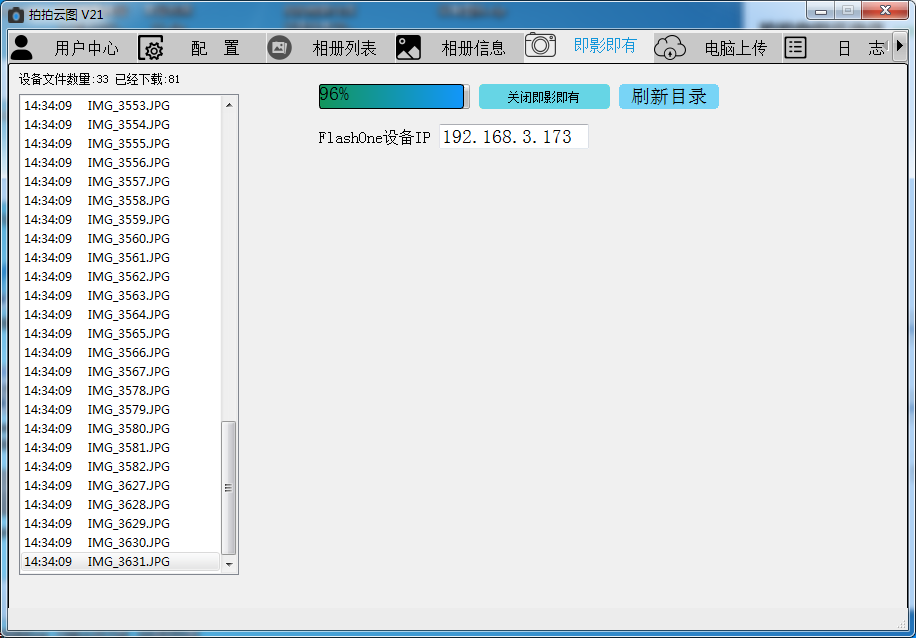The height and width of the screenshot is (638, 916).
Task: Click the file list scroll down arrow
Action: click(x=229, y=565)
